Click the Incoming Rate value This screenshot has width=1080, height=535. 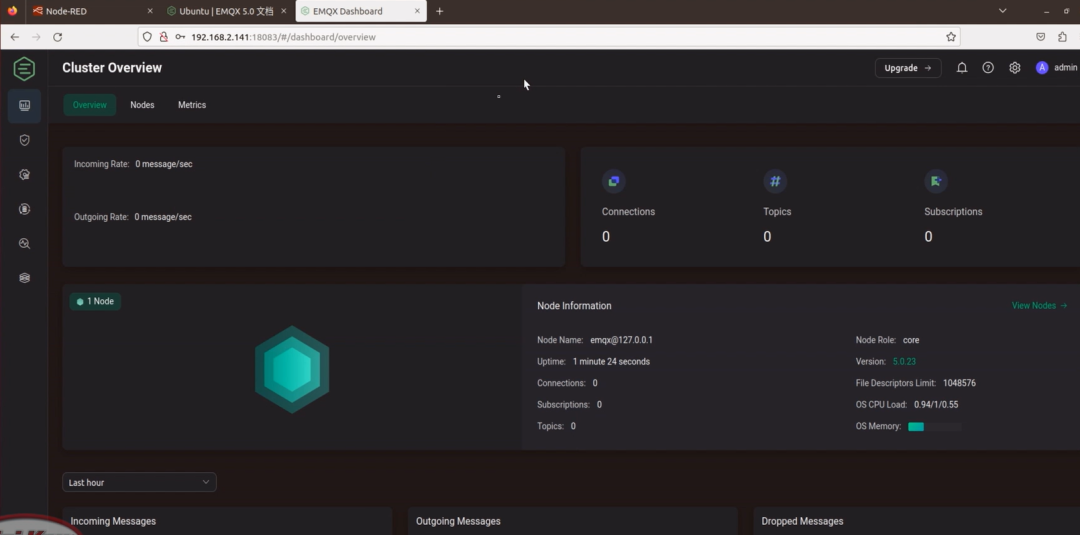[164, 164]
